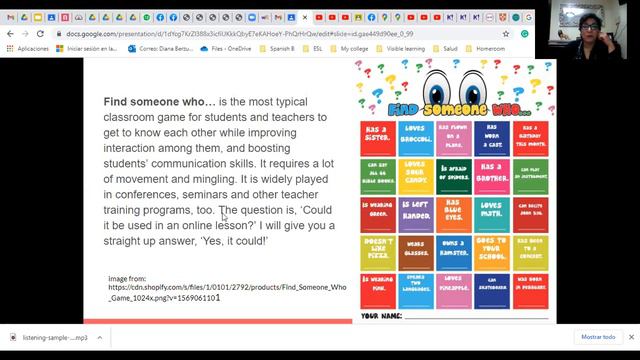Switch to the cloud icon tab
The image size is (640, 360).
tap(78, 18)
